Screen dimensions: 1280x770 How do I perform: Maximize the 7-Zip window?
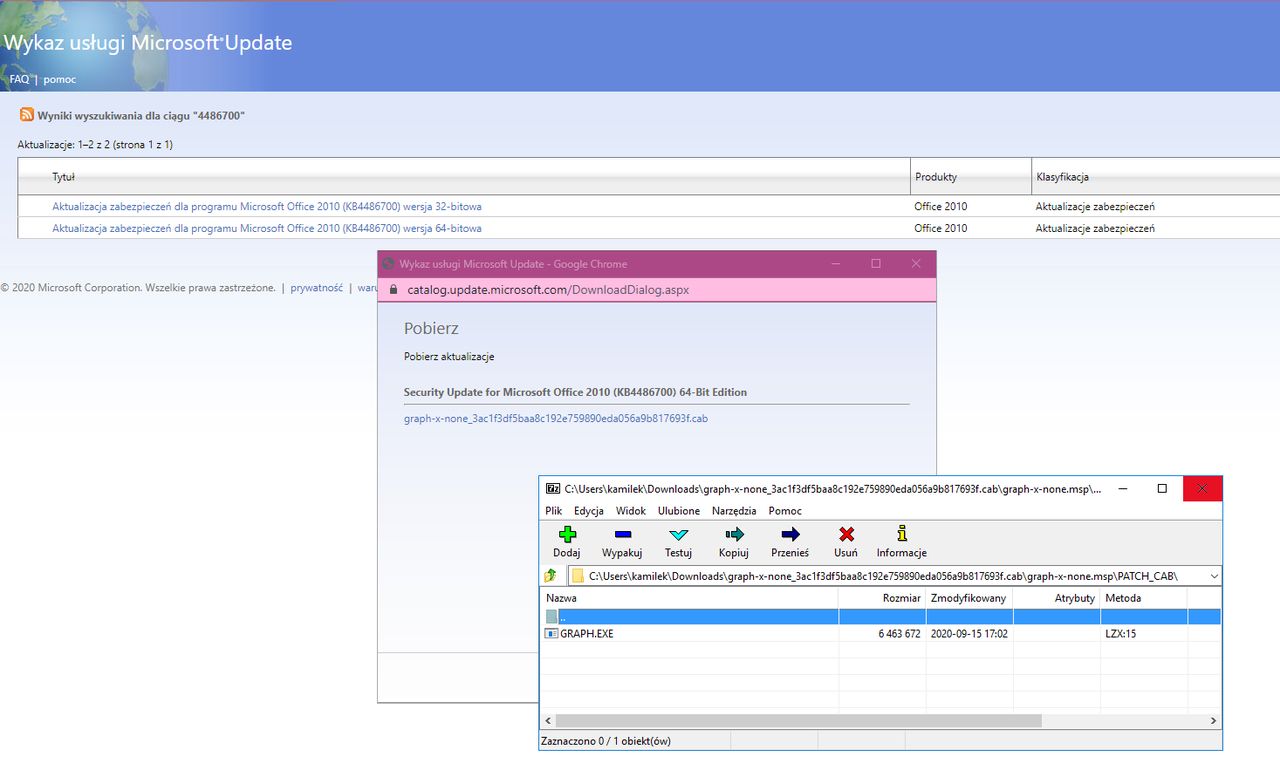coord(1162,489)
